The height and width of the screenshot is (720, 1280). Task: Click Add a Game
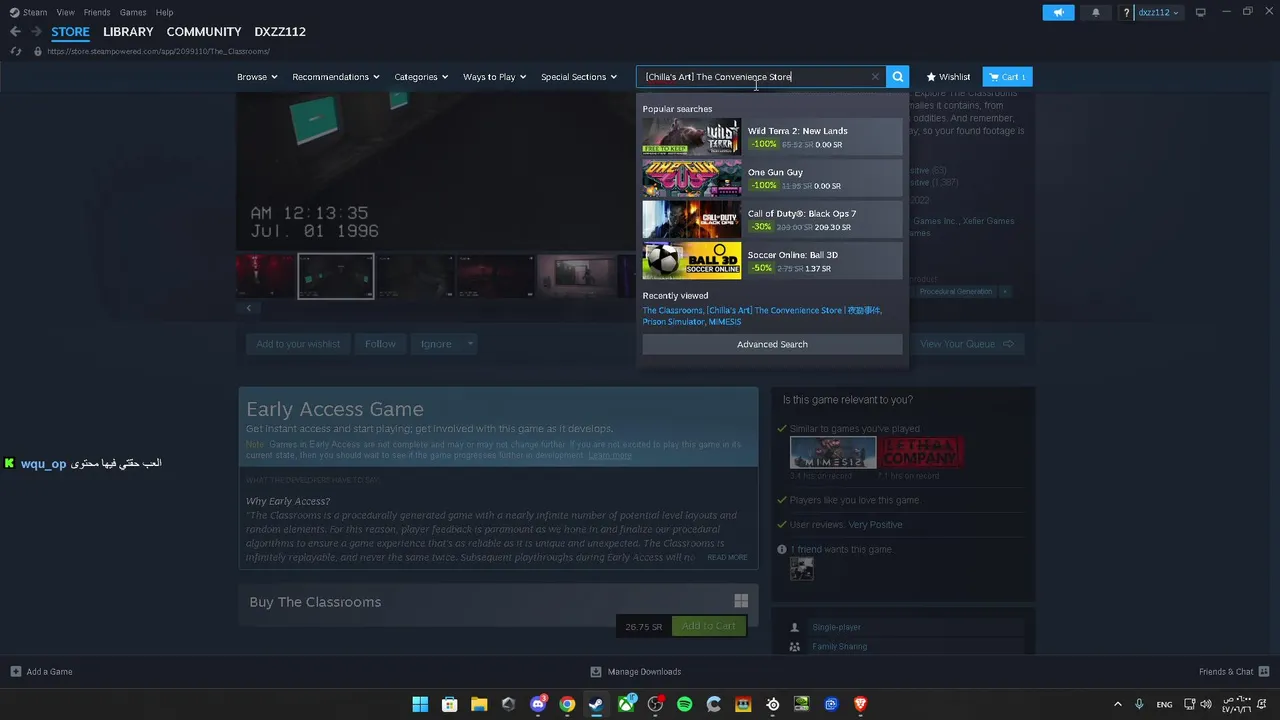[x=41, y=671]
